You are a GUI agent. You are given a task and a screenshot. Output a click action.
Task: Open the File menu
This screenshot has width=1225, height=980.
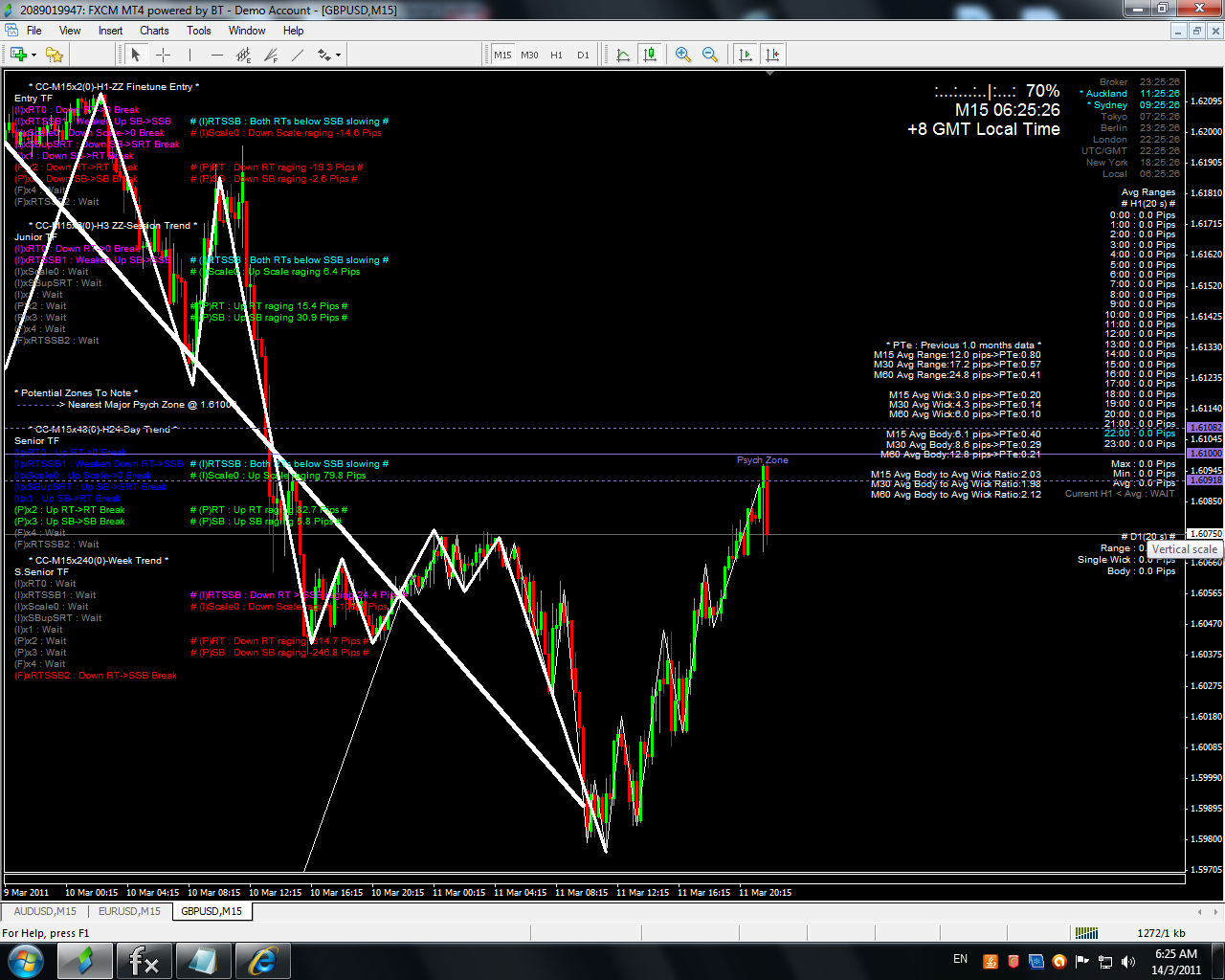[34, 31]
